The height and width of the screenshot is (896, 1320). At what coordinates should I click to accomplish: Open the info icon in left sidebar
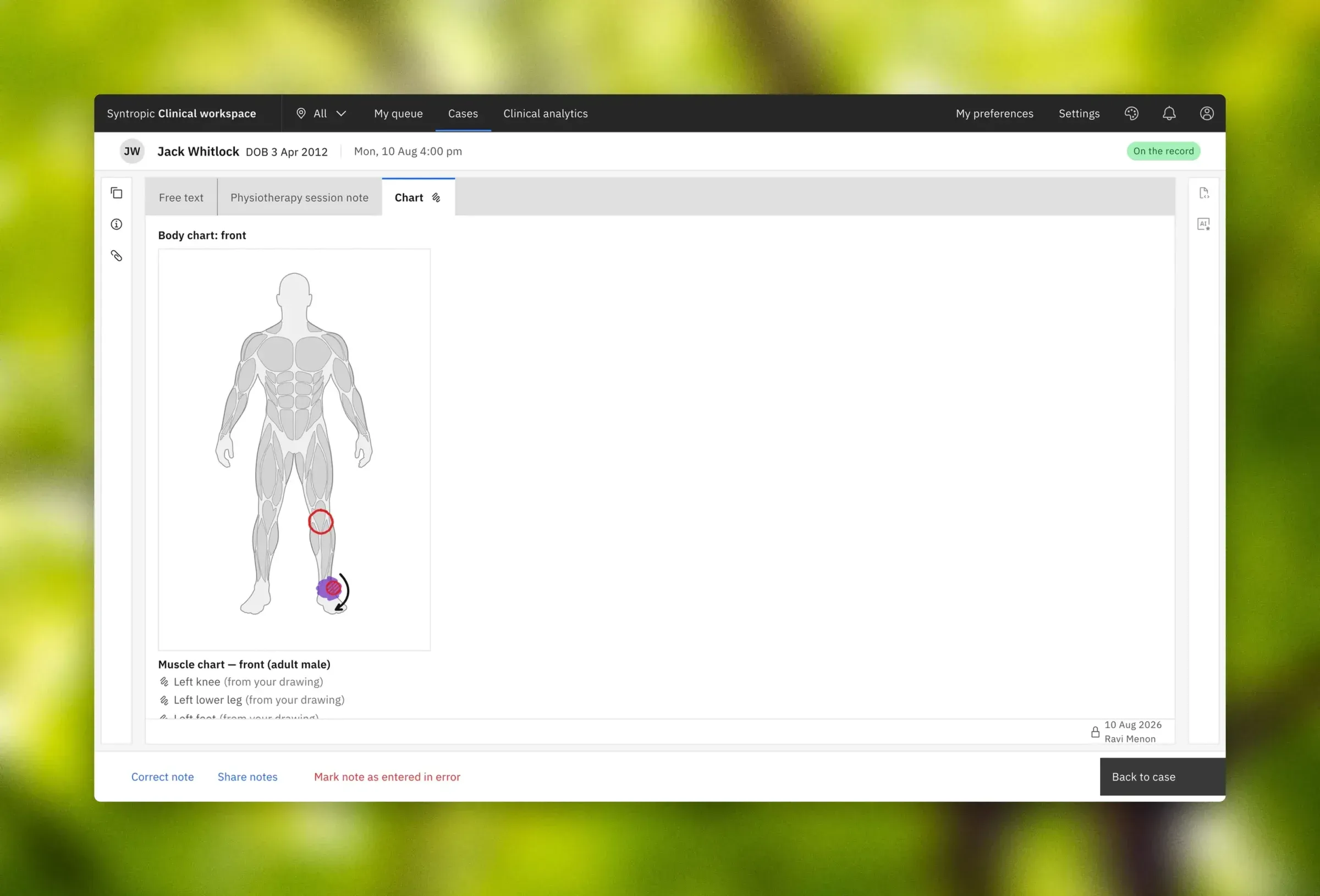117,224
